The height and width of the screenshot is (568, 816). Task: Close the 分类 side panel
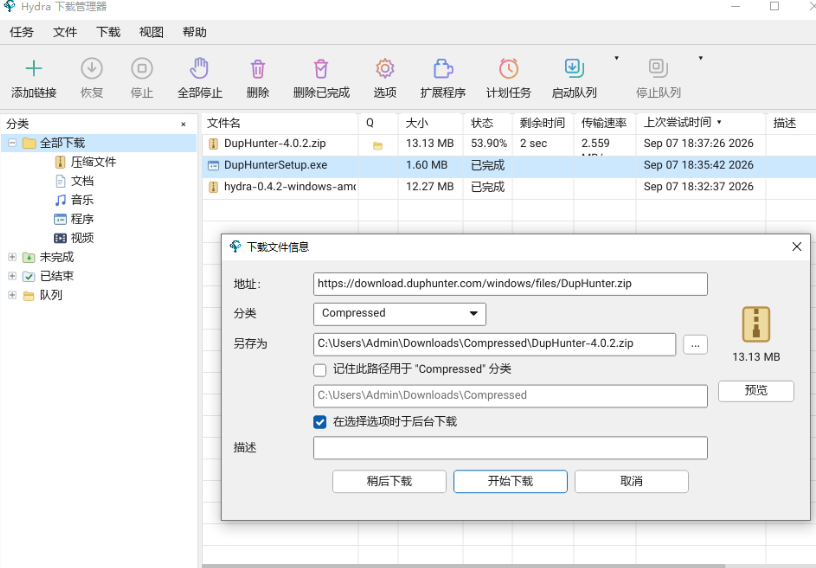pyautogui.click(x=183, y=124)
